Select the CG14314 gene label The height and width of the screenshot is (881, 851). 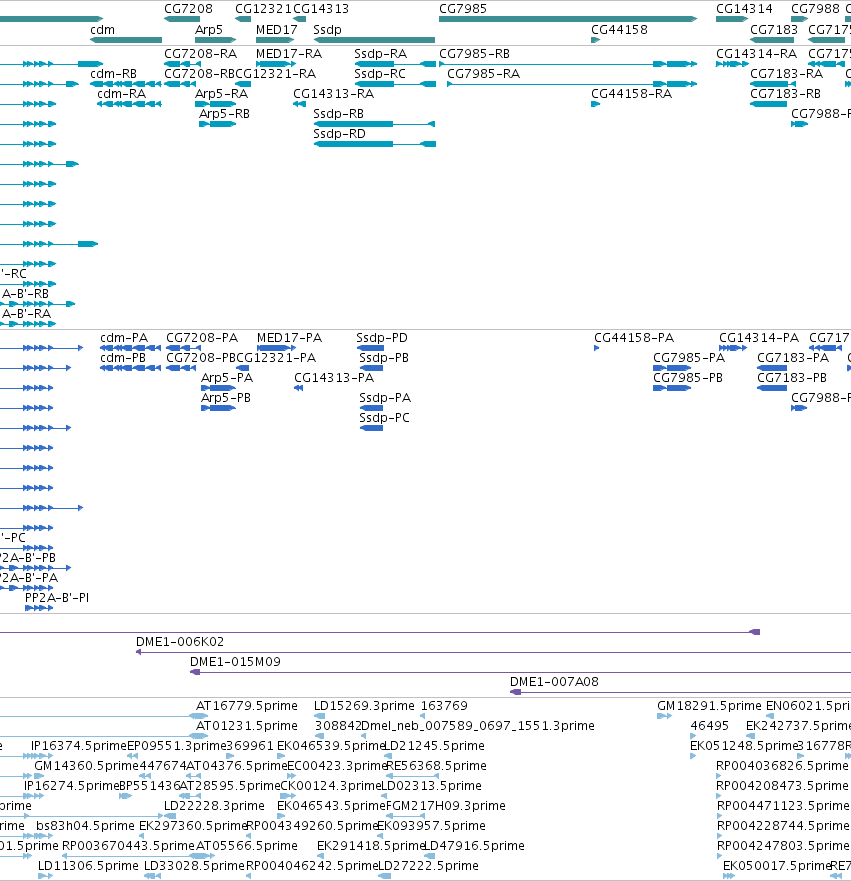(x=744, y=9)
